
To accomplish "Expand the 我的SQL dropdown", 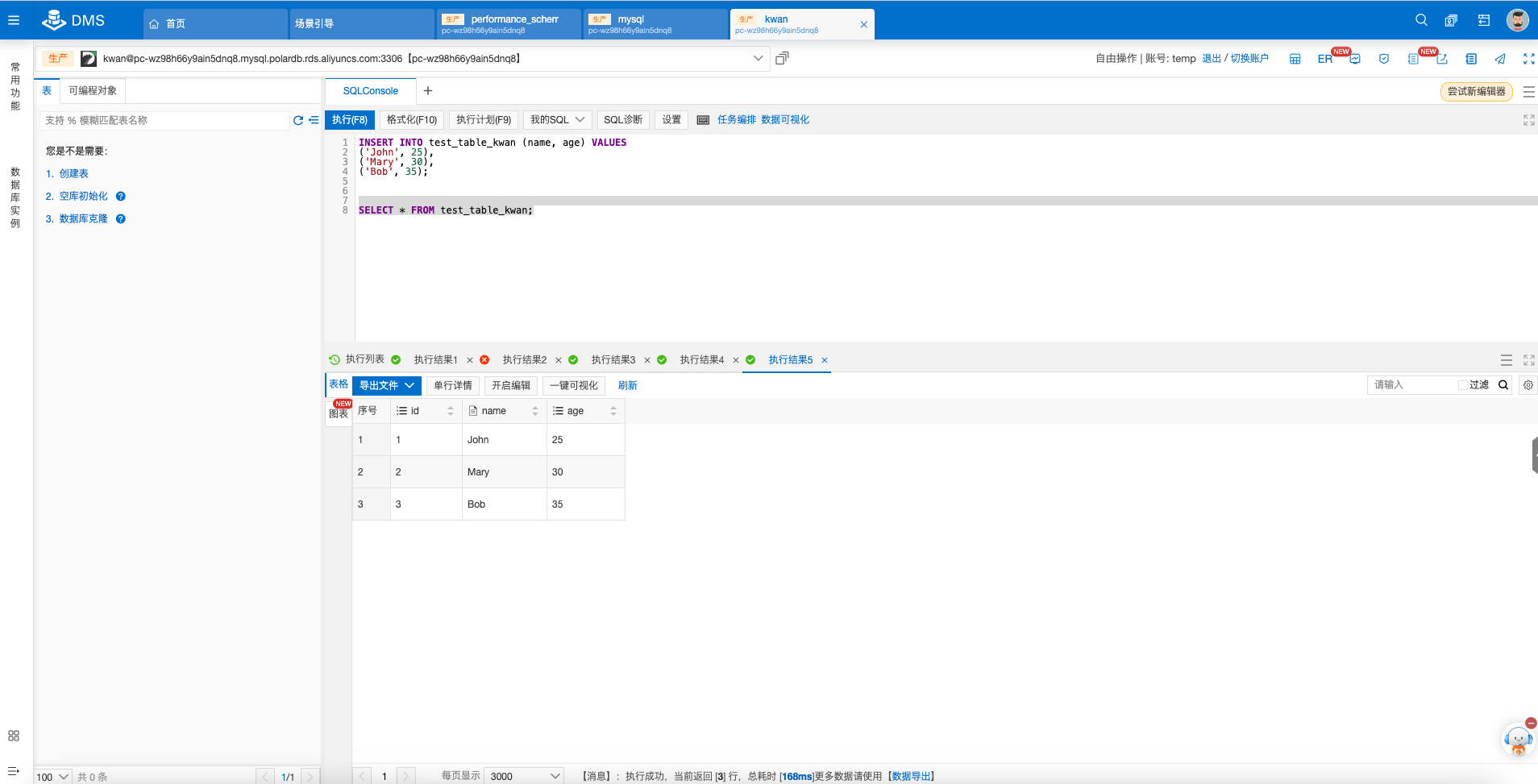I will point(558,120).
